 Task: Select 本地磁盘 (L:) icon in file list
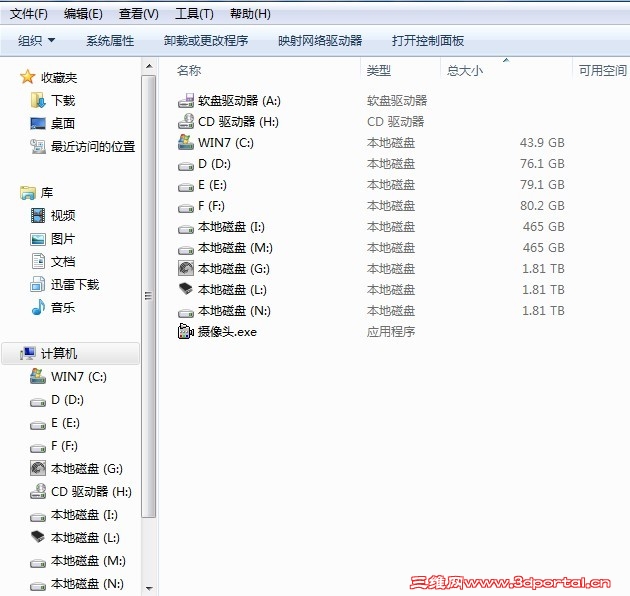click(186, 289)
